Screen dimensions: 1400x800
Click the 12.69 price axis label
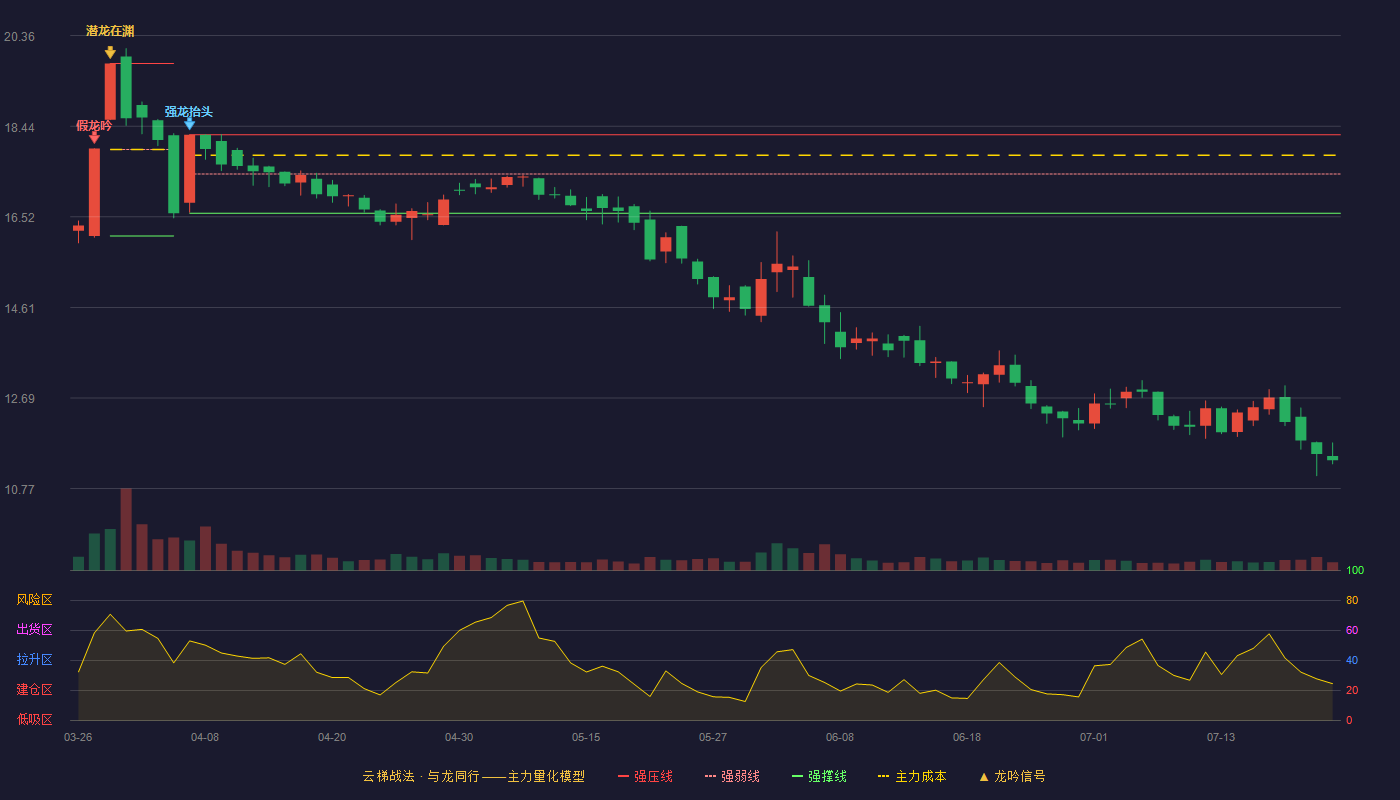tap(19, 399)
